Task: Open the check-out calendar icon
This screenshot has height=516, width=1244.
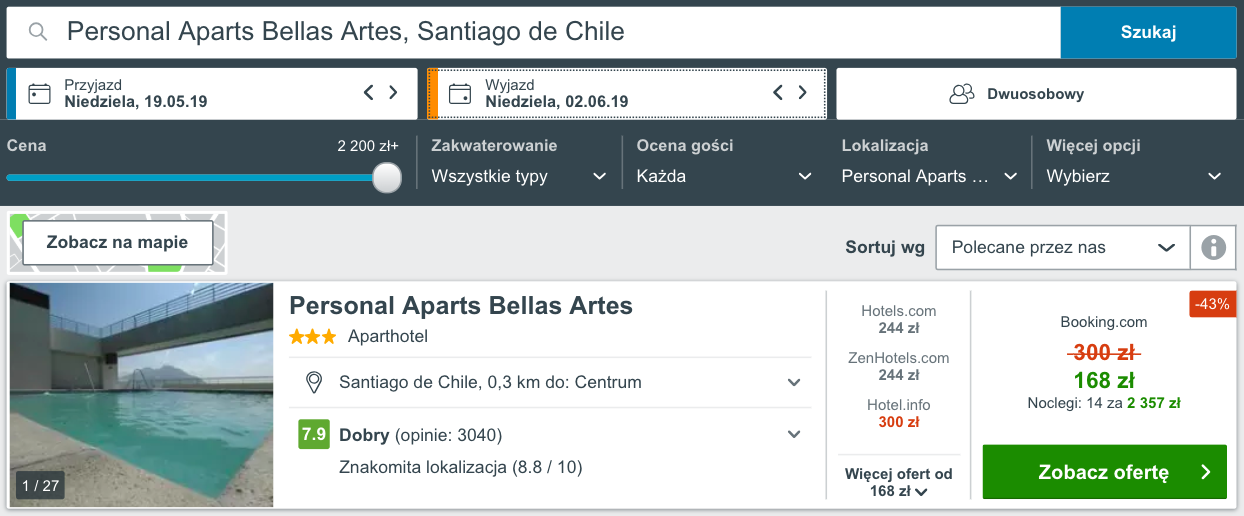Action: tap(460, 94)
